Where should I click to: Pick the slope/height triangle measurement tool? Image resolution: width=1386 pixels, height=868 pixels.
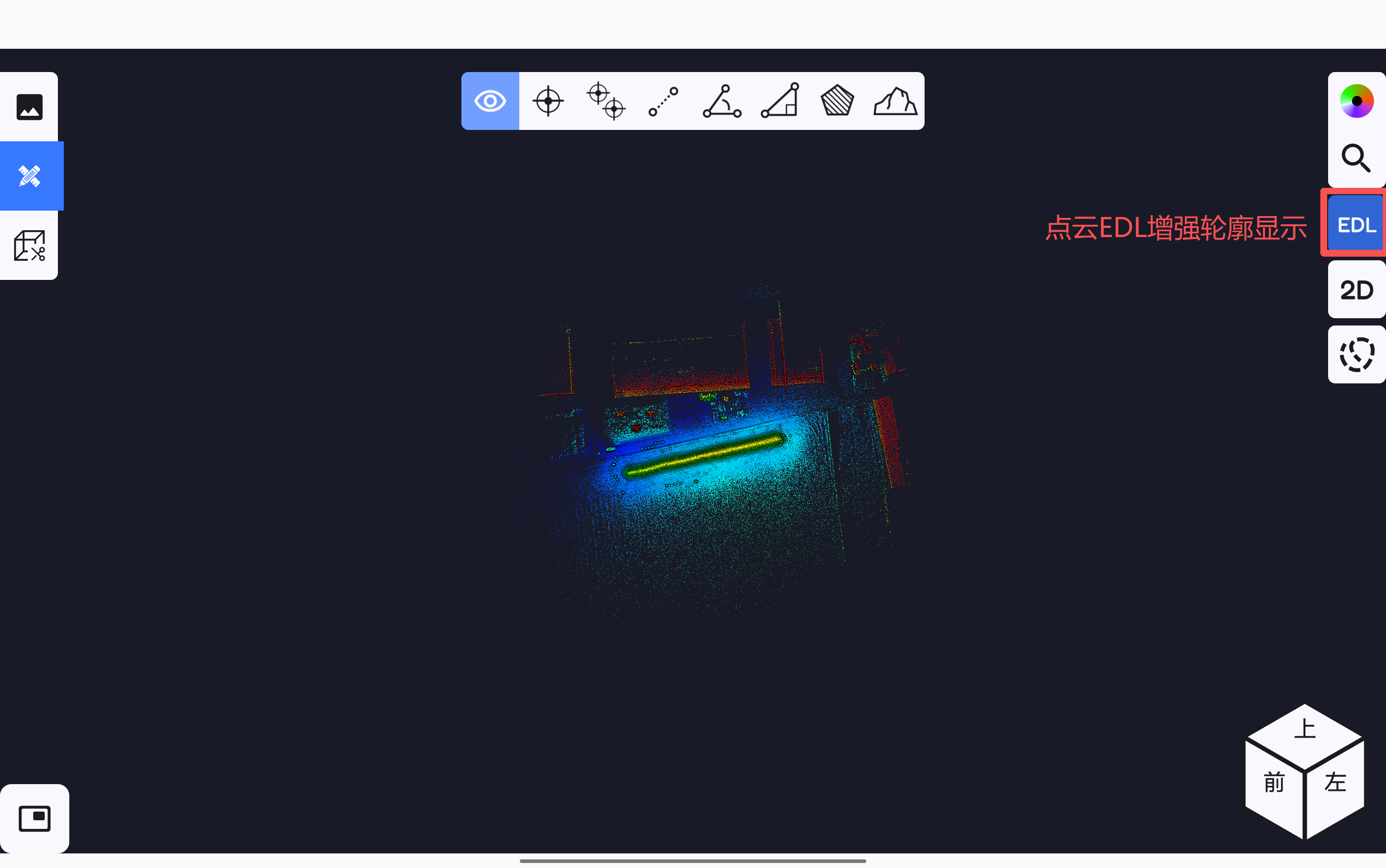coord(780,101)
